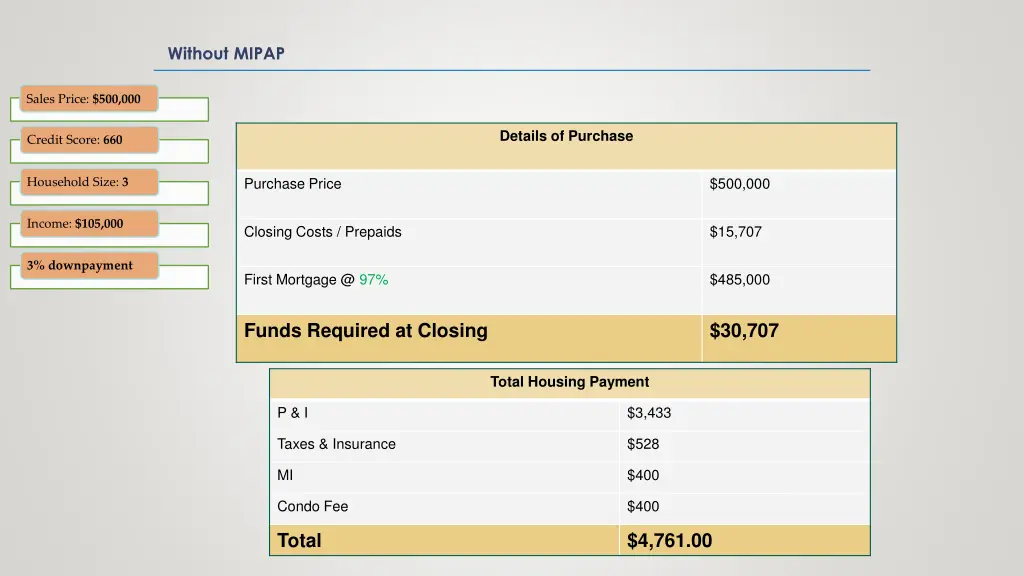
Task: Select the P & I $3,433 value
Action: (x=649, y=413)
